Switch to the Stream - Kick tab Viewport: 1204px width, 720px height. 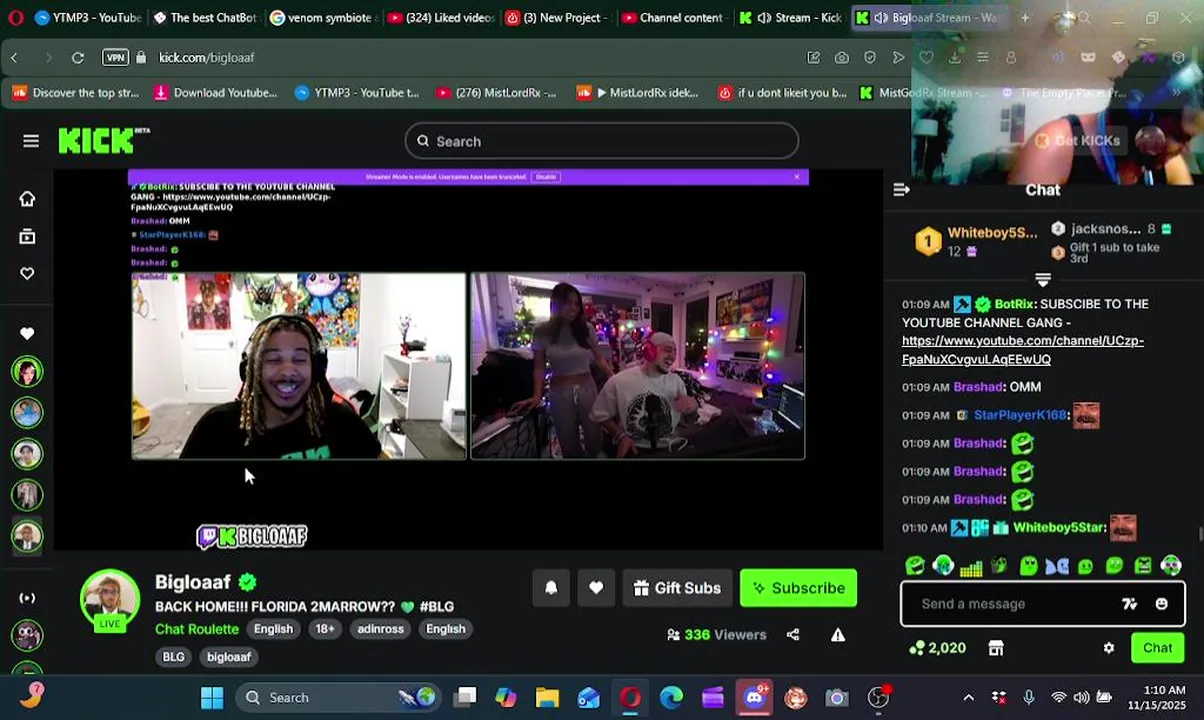click(x=792, y=18)
